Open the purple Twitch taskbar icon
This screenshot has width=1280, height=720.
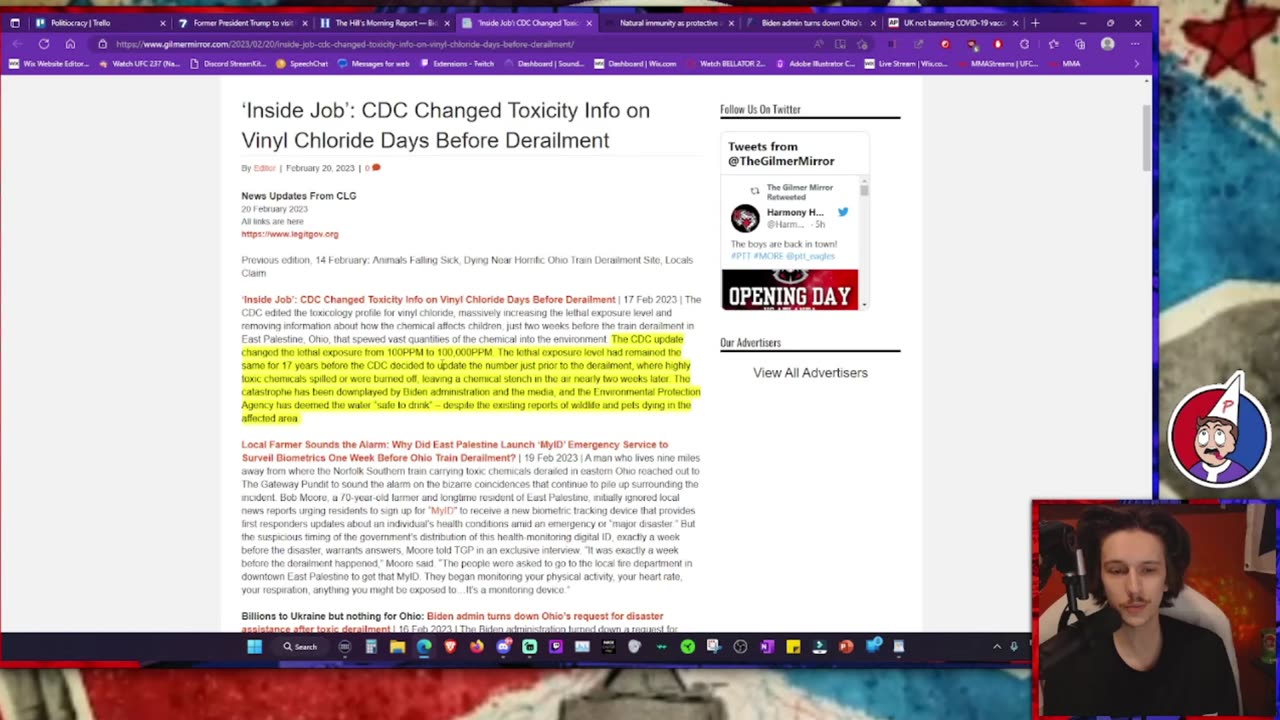pyautogui.click(x=556, y=647)
